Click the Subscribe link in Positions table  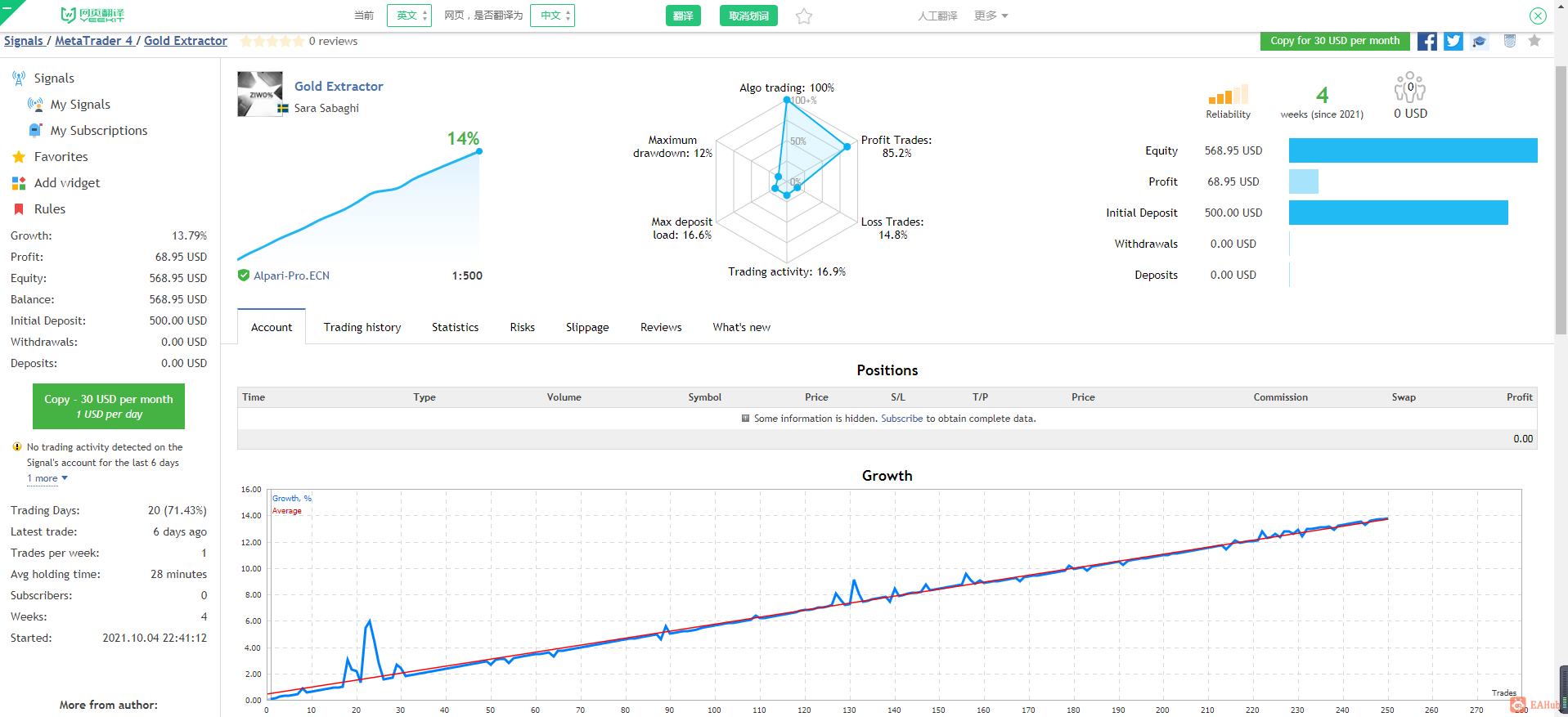[x=901, y=419]
